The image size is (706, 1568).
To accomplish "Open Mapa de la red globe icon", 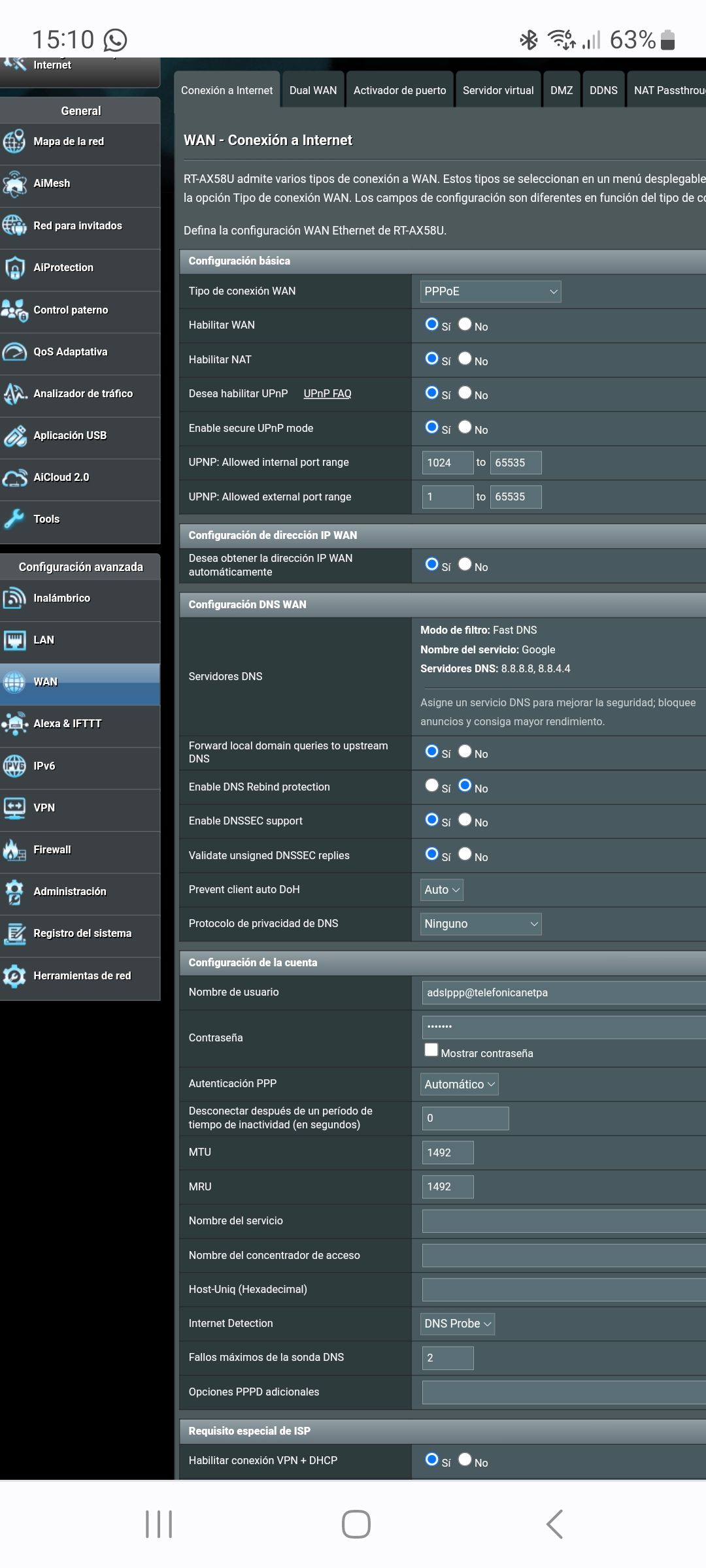I will [14, 142].
